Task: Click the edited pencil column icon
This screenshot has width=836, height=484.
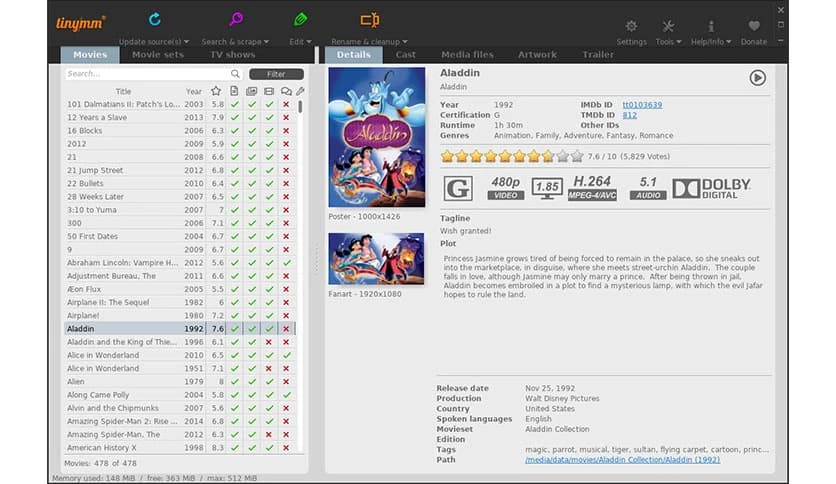Action: 301,91
